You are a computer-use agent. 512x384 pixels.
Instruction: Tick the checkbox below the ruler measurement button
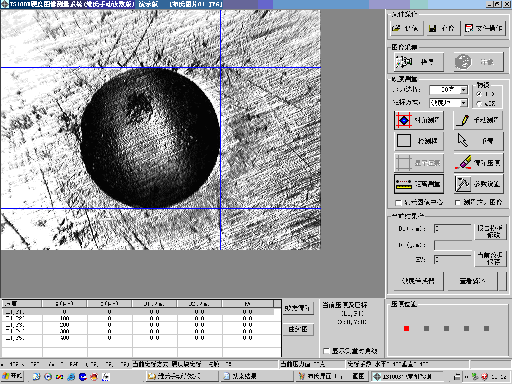pyautogui.click(x=398, y=202)
